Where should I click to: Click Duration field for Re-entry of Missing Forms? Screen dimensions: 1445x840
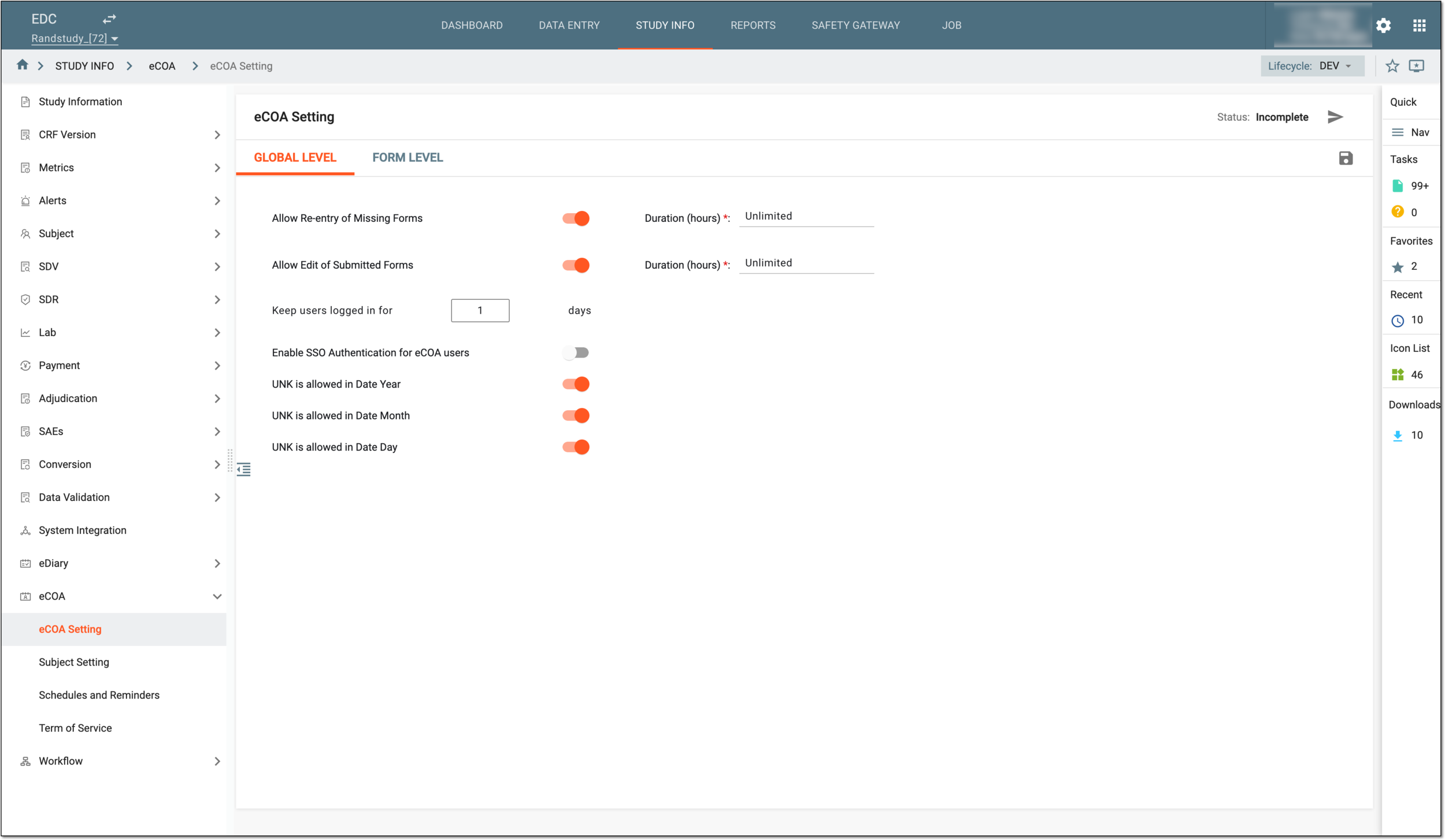point(806,217)
